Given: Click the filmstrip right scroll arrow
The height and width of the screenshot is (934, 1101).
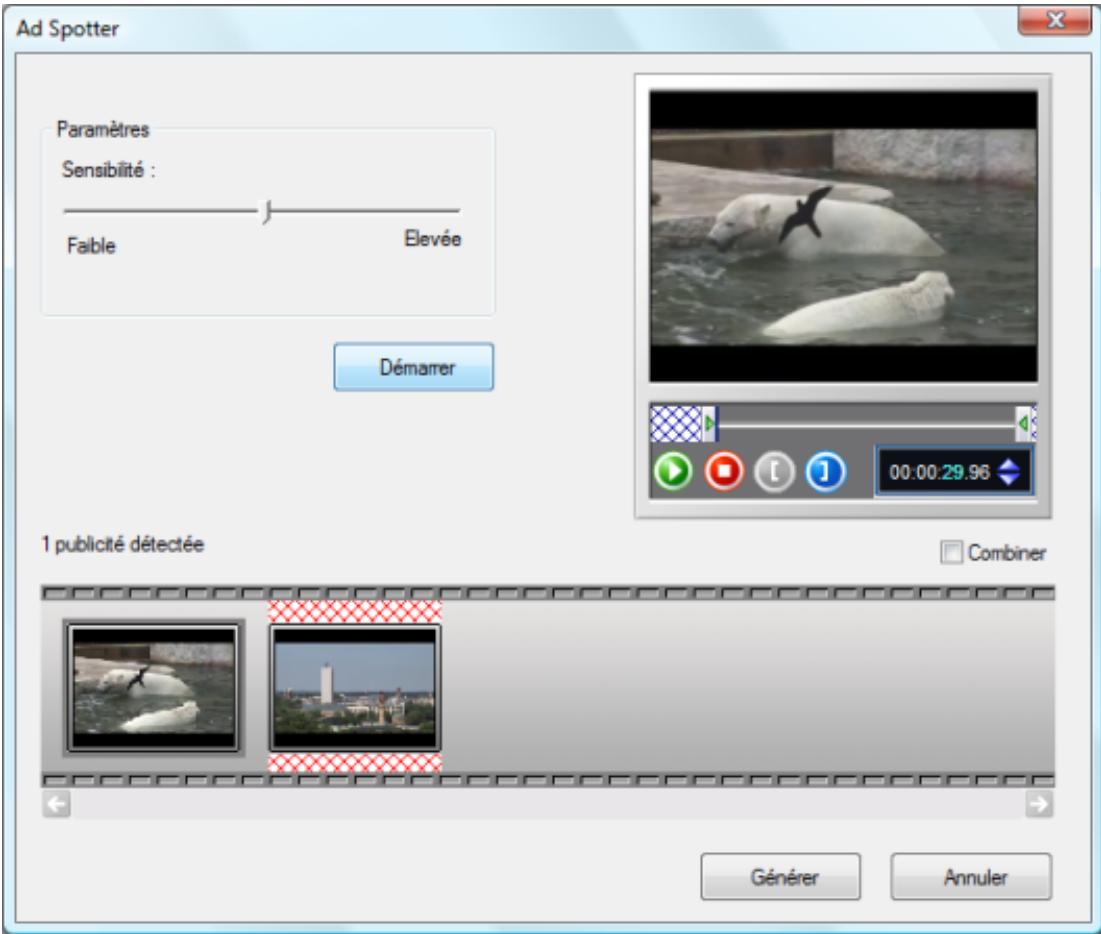Looking at the screenshot, I should click(1039, 803).
